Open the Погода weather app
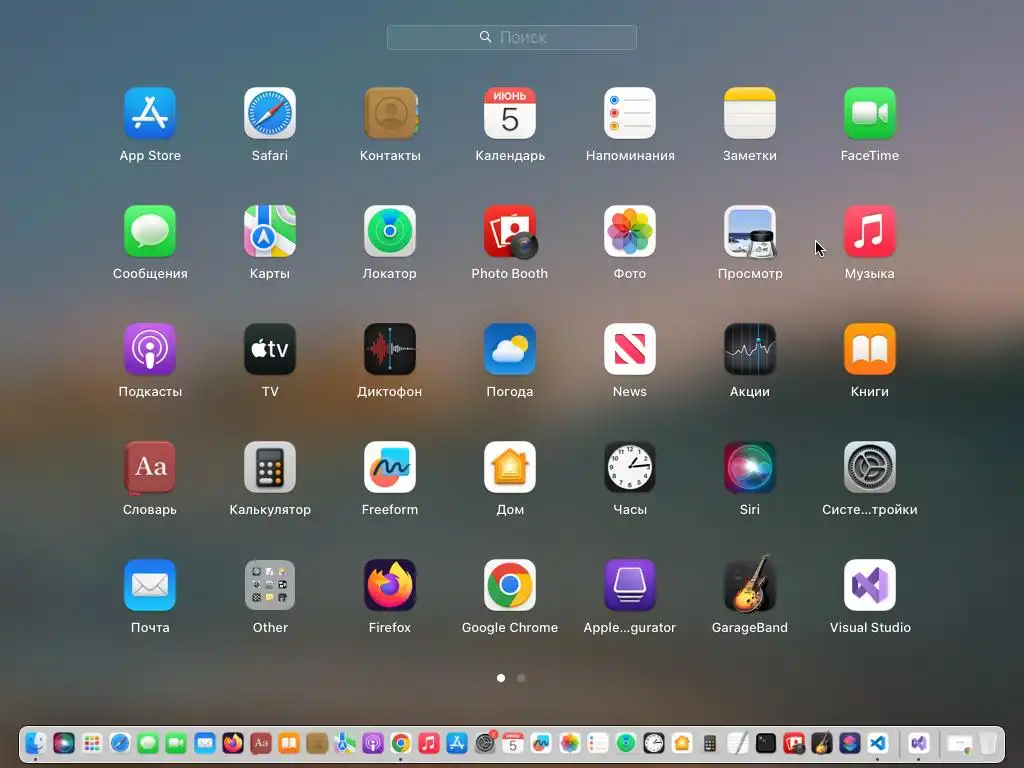This screenshot has width=1024, height=768. coord(509,349)
